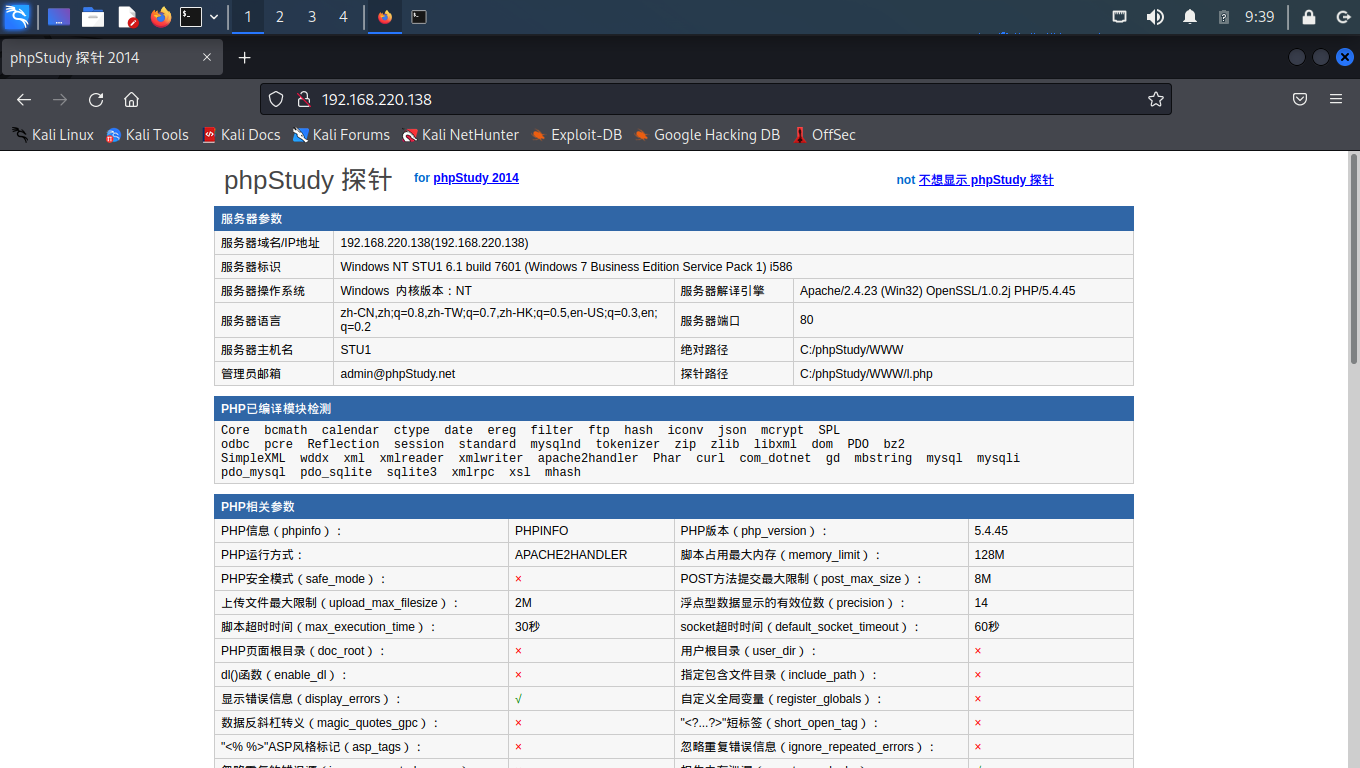Open the notifications bell icon
This screenshot has height=768, width=1360.
click(1190, 16)
